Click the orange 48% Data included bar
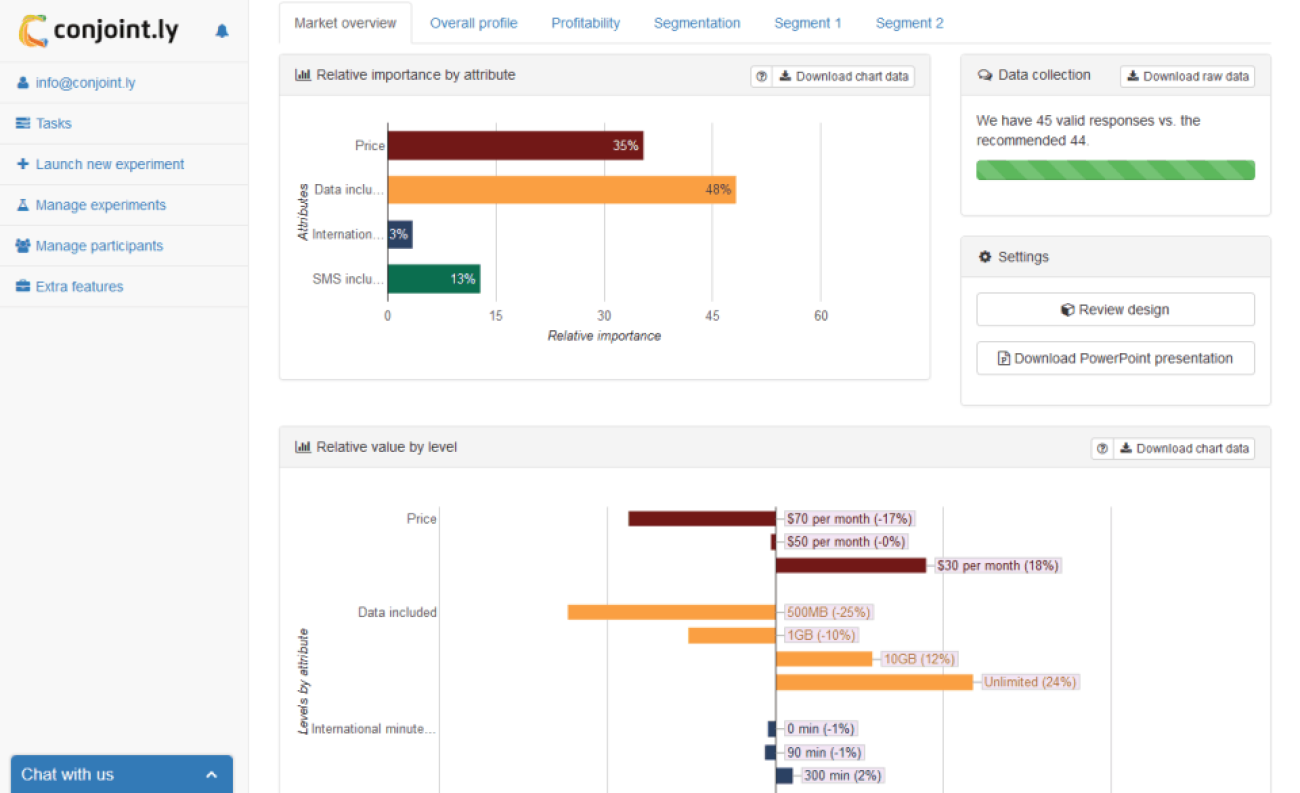This screenshot has width=1300, height=793. click(561, 190)
